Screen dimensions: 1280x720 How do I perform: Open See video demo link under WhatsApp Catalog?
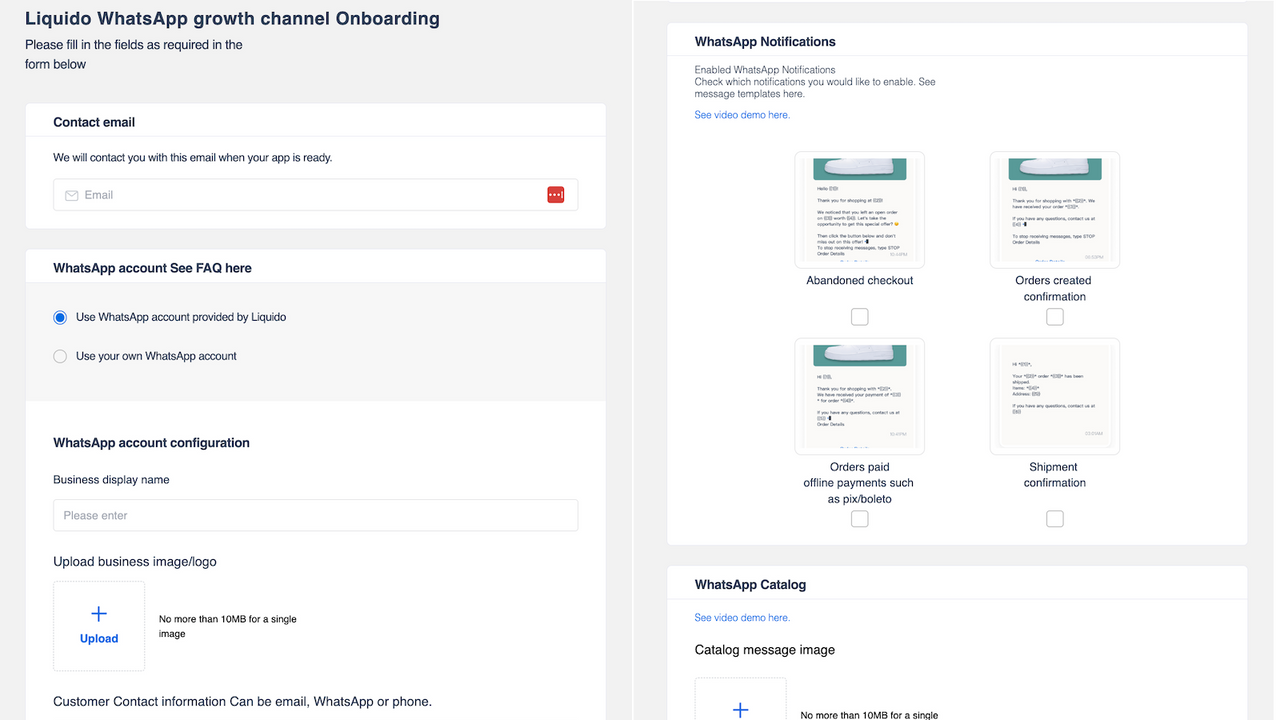(742, 618)
